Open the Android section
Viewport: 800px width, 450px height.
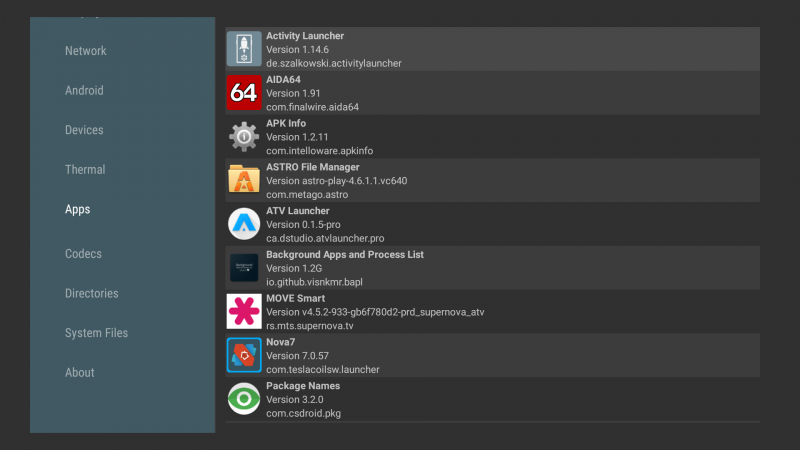click(x=84, y=90)
